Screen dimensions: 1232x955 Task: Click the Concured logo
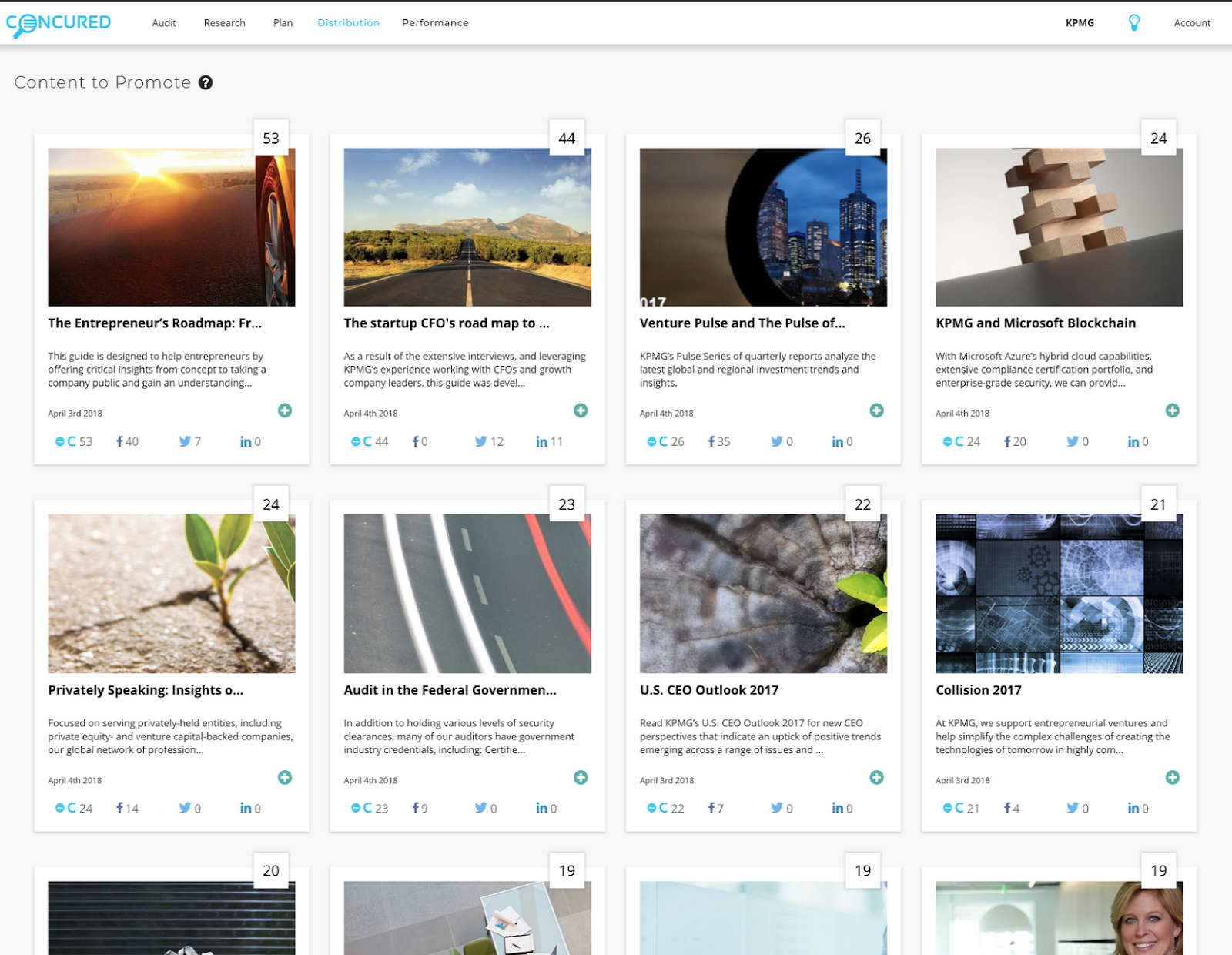click(x=59, y=24)
